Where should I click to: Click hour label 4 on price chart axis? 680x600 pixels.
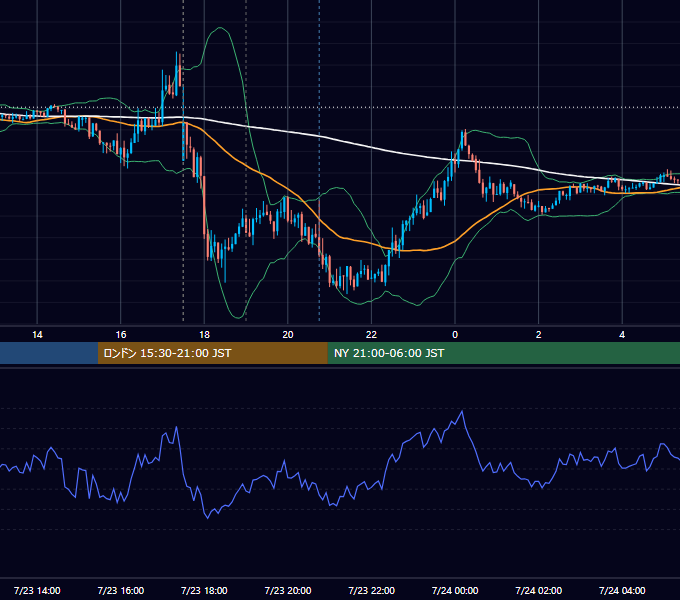(x=622, y=335)
